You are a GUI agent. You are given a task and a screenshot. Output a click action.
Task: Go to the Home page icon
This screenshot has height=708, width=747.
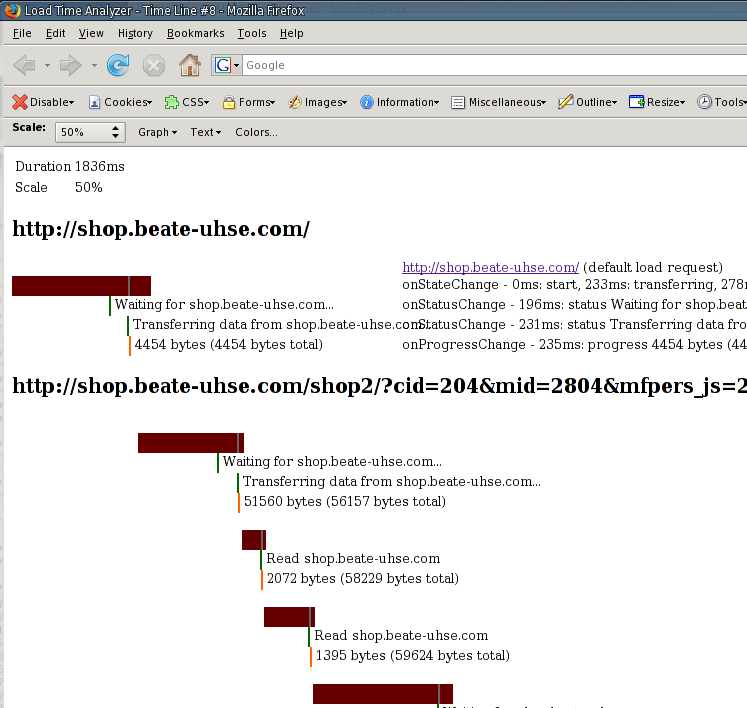click(x=190, y=65)
